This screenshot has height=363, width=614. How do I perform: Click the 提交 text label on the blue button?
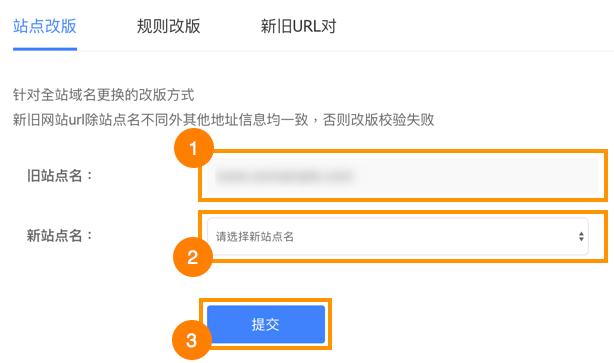[x=265, y=325]
